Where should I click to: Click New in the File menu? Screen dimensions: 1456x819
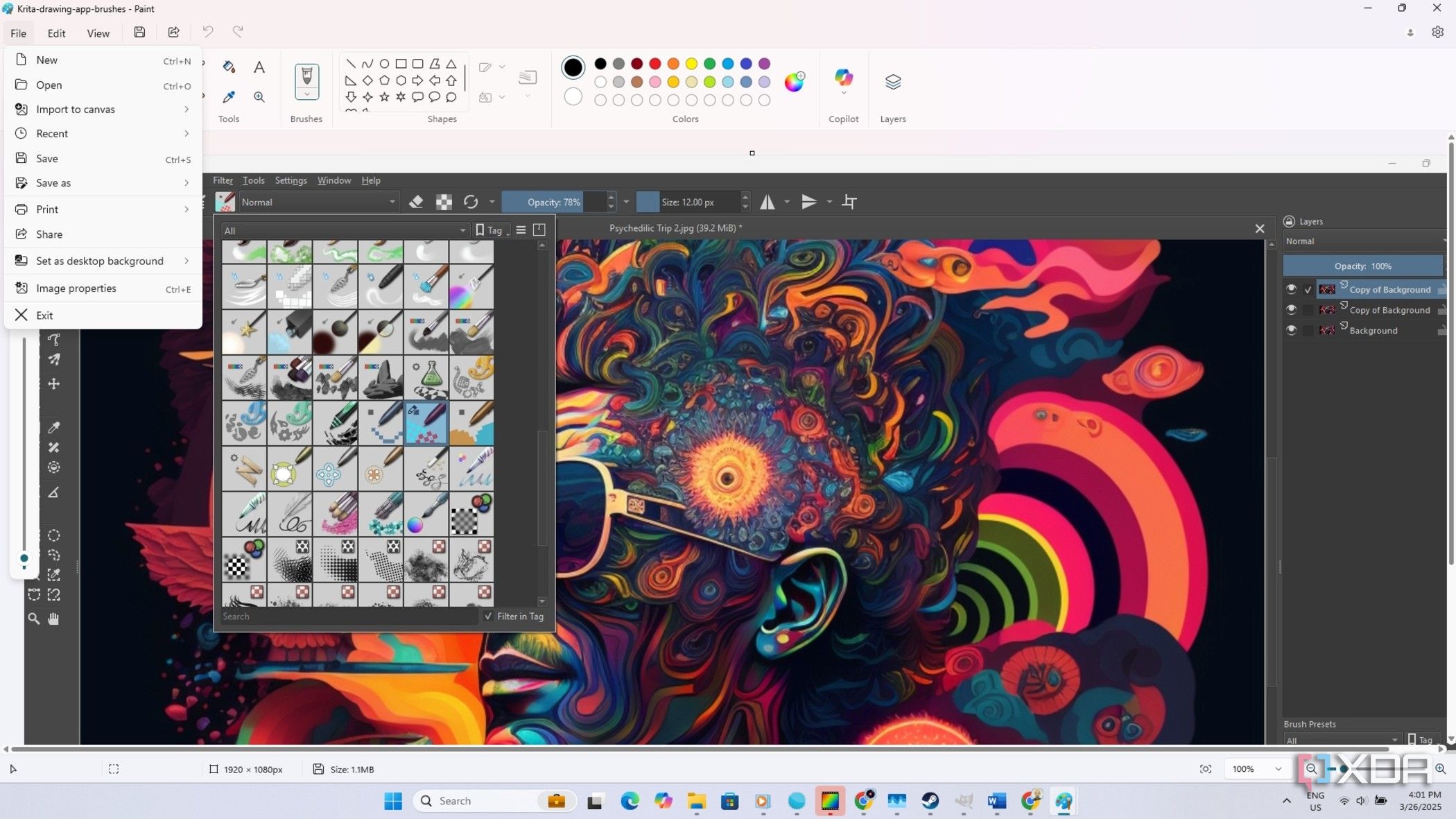[103, 60]
